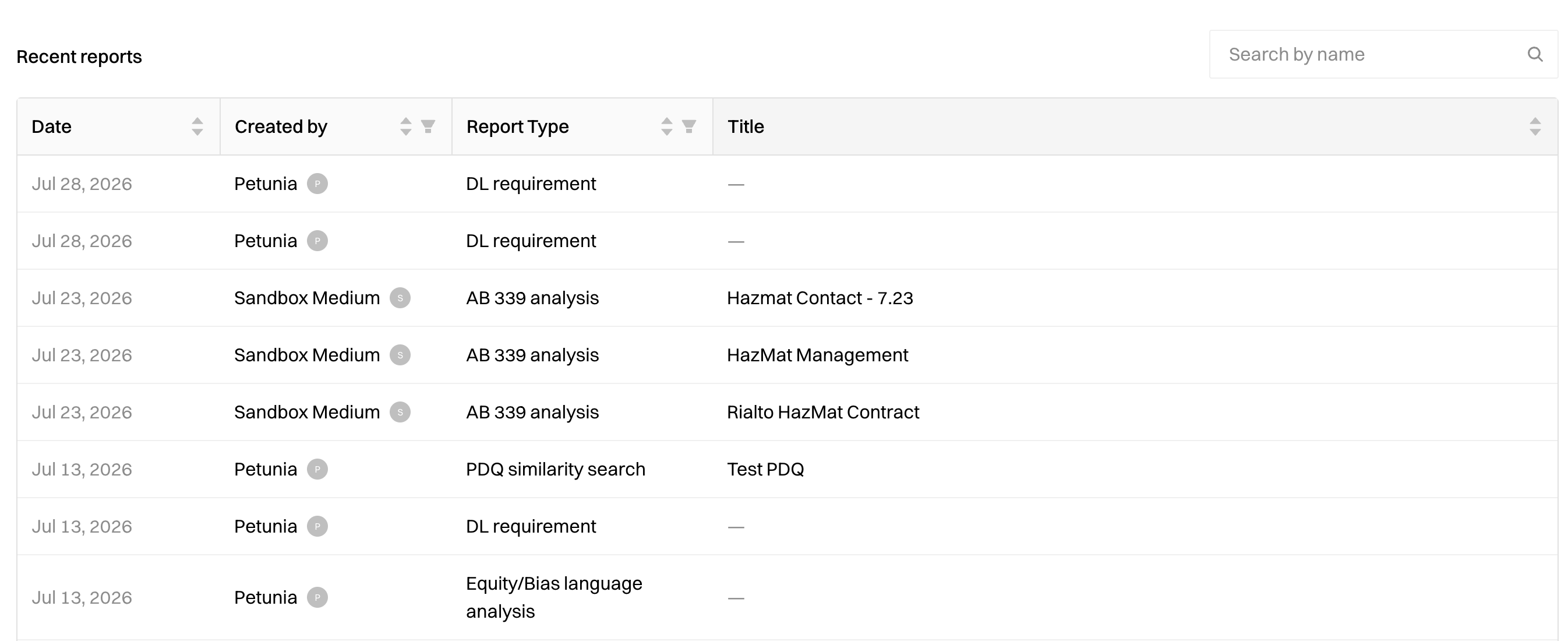Sort the Title column using its arrows
The height and width of the screenshot is (641, 1568).
coord(1535,126)
